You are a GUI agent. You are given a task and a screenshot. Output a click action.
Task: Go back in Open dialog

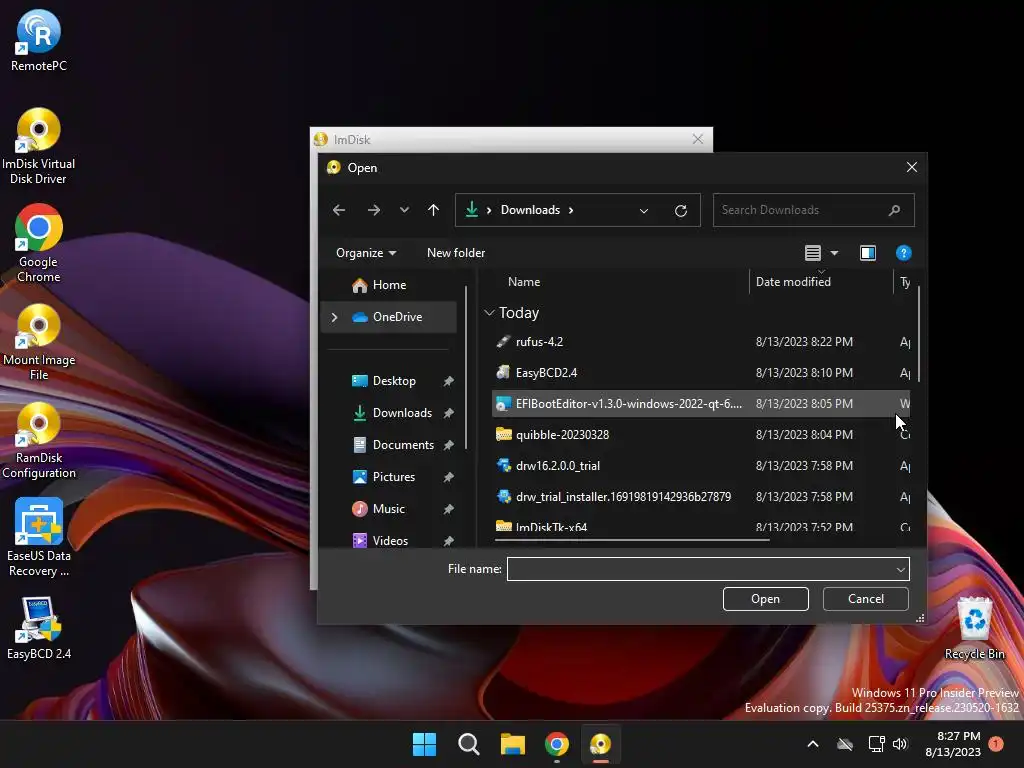338,210
